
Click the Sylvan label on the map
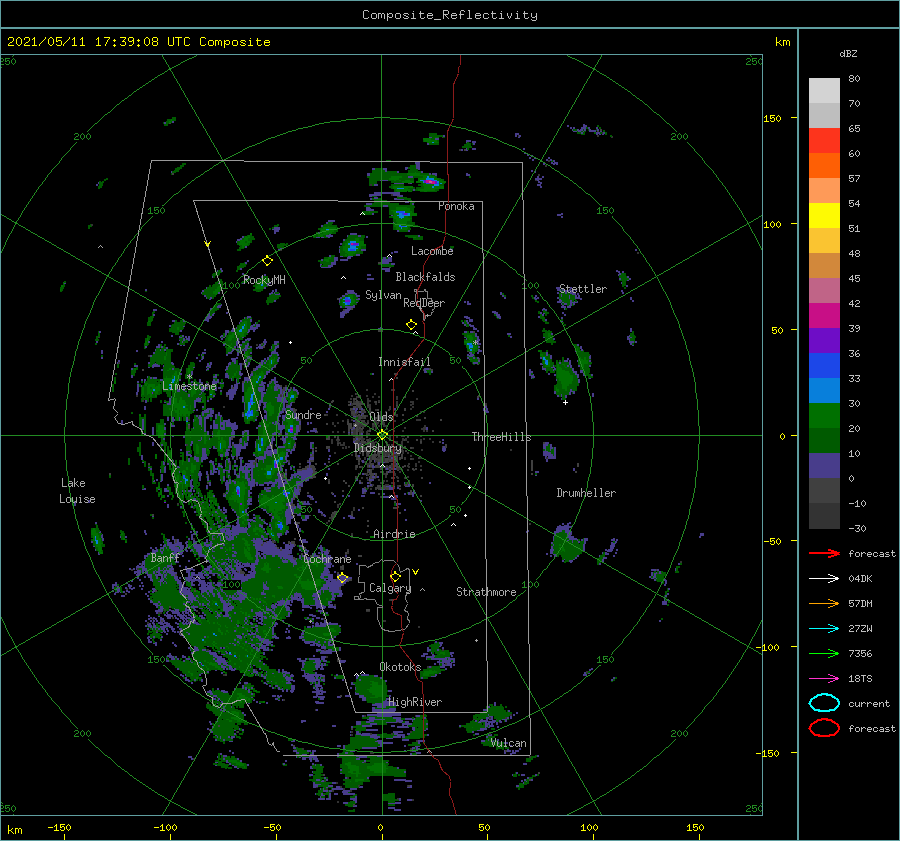point(383,295)
